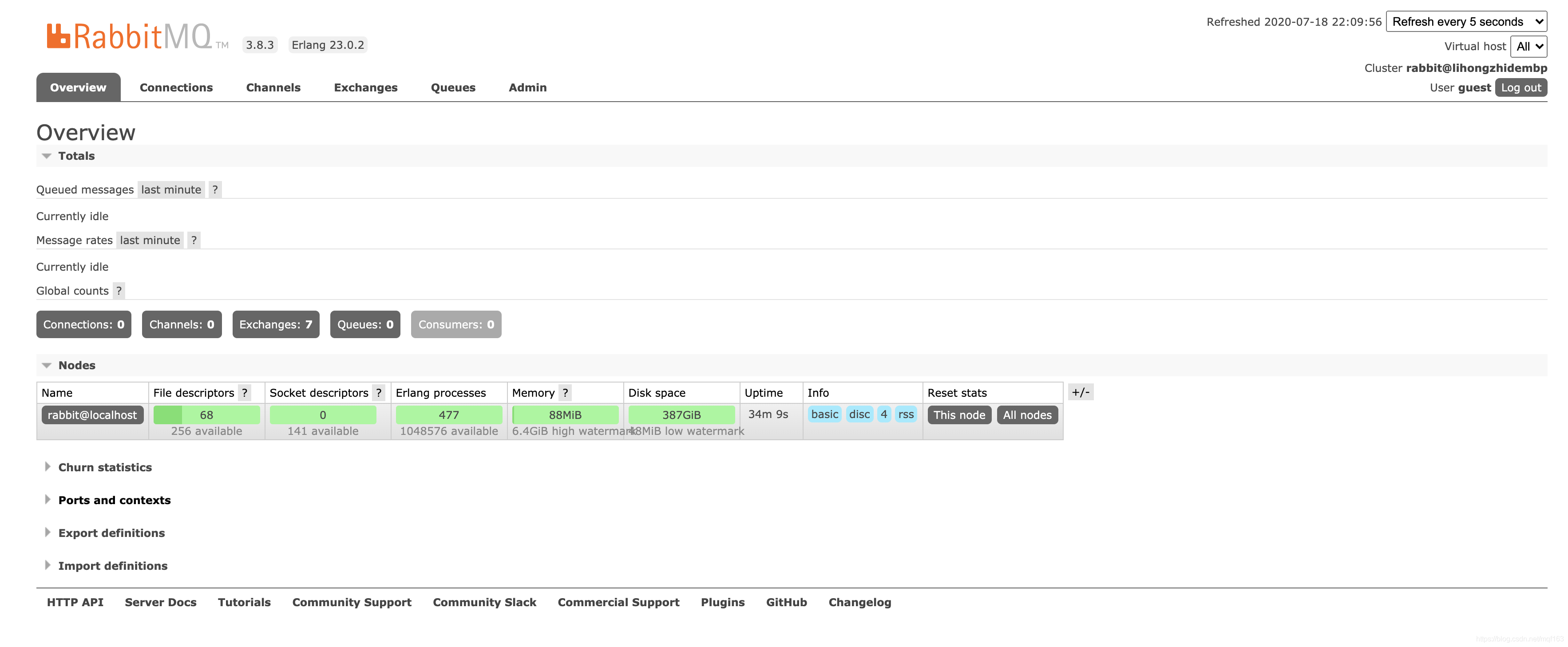Reset stats for This node
Image resolution: width=1568 pixels, height=647 pixels.
tap(959, 415)
